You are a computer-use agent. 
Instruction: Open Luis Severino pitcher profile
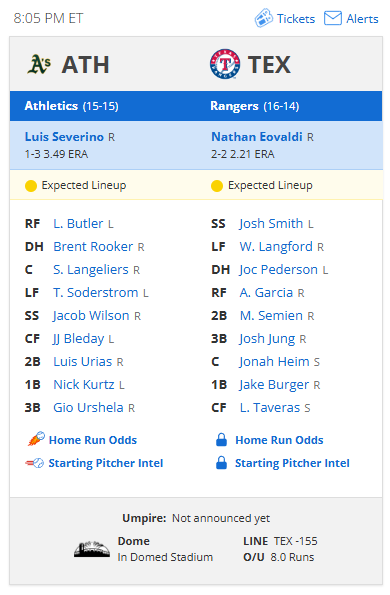tap(64, 137)
